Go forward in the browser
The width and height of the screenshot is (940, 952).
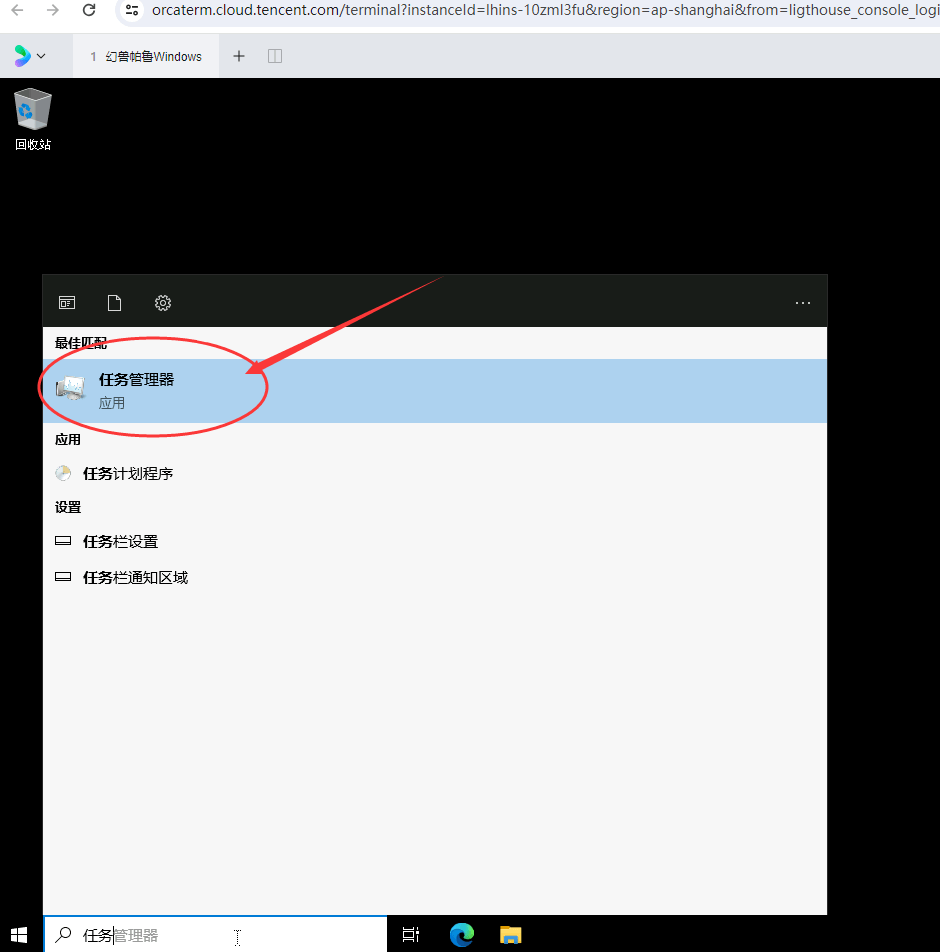point(53,10)
